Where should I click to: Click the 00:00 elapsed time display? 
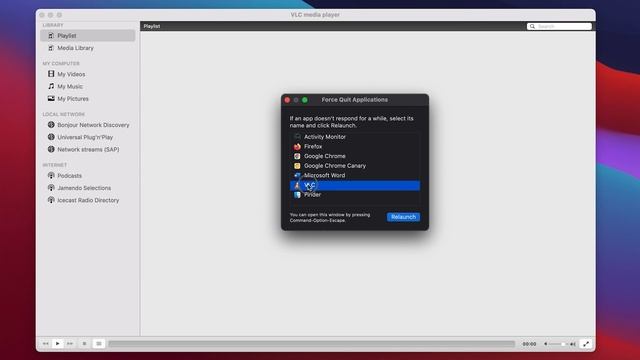pyautogui.click(x=529, y=344)
